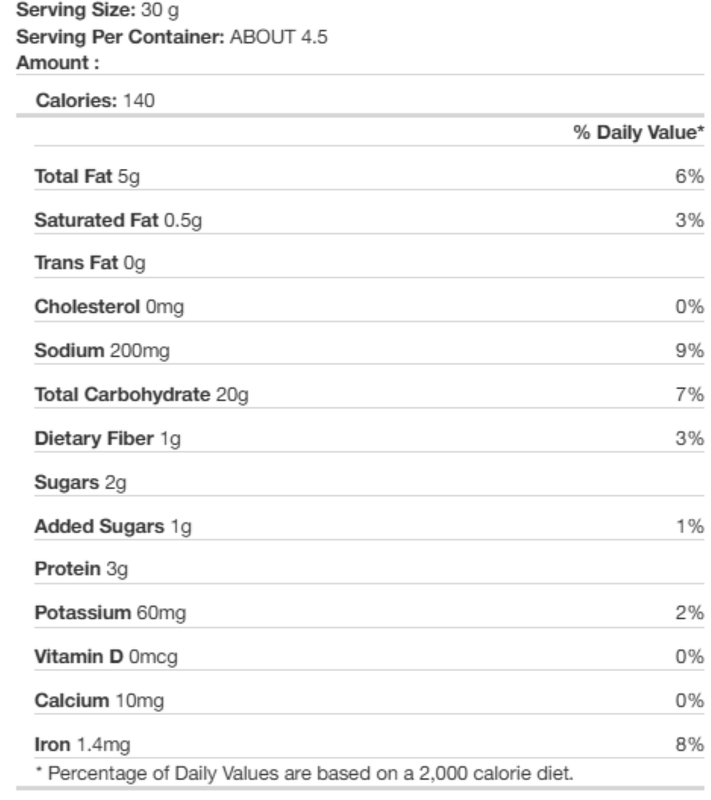The width and height of the screenshot is (711, 800).
Task: Select the Trans Fat 0g row
Action: (369, 263)
